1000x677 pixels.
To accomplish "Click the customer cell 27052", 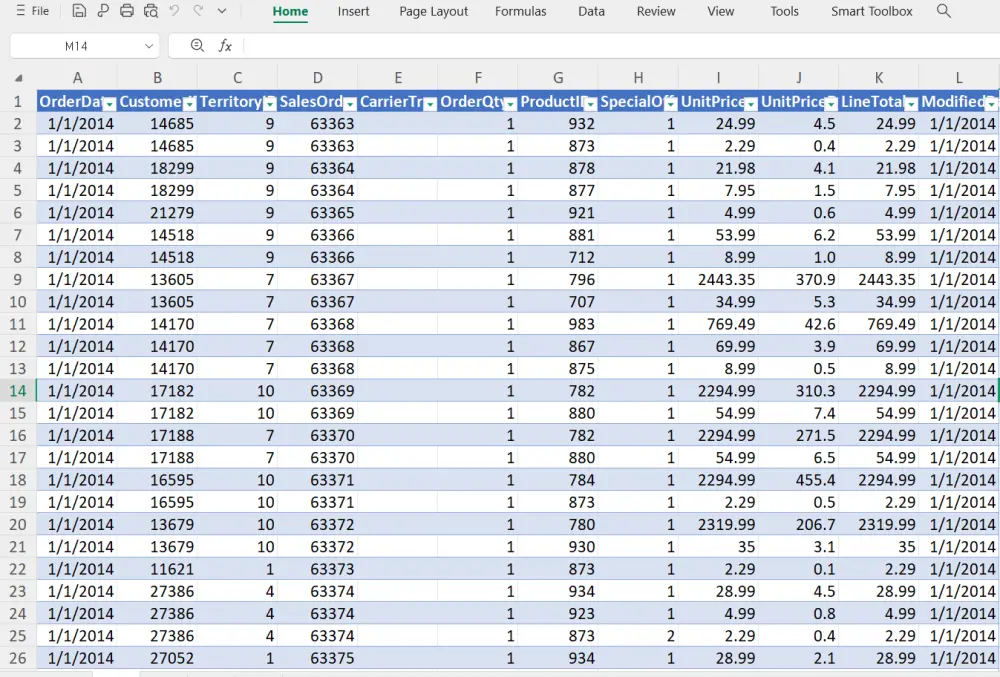I will click(158, 658).
